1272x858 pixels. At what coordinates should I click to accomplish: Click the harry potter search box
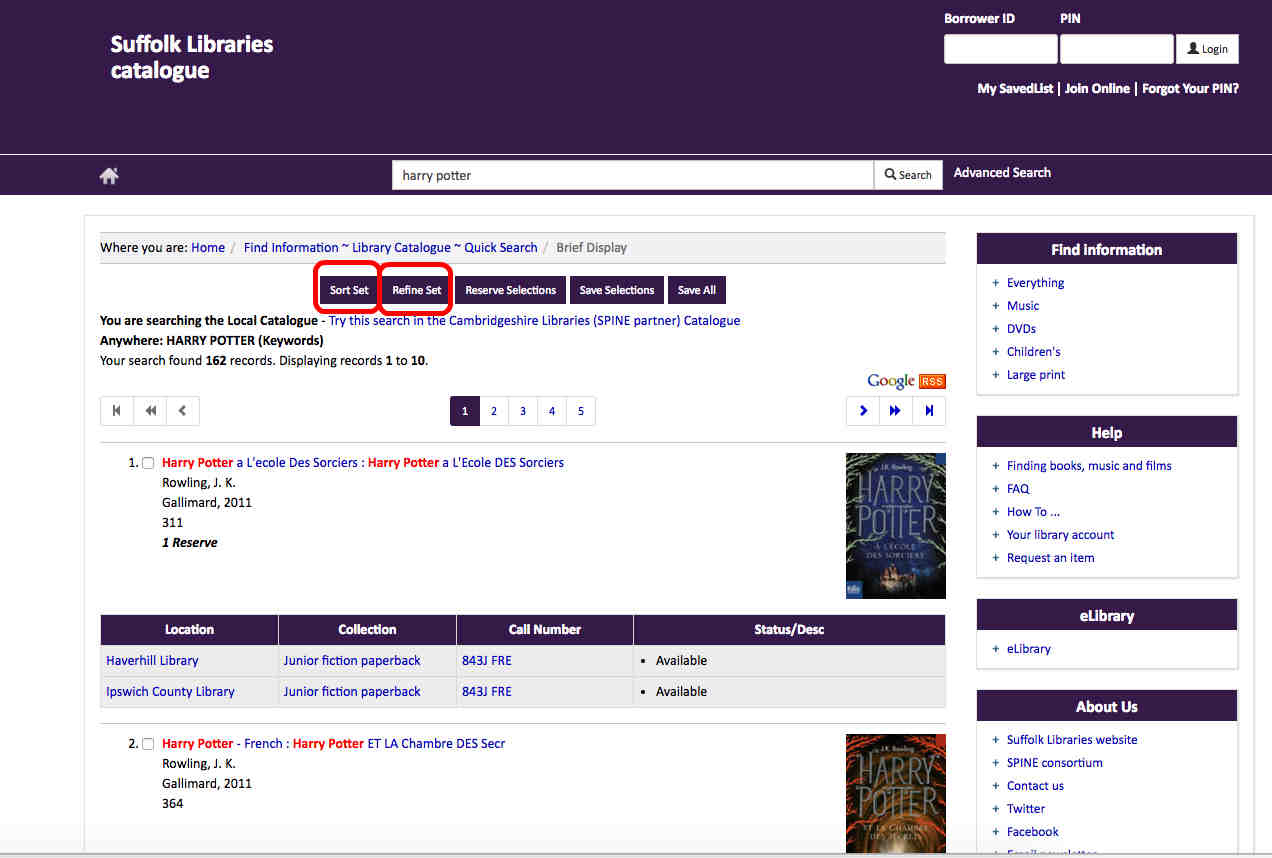click(x=633, y=175)
